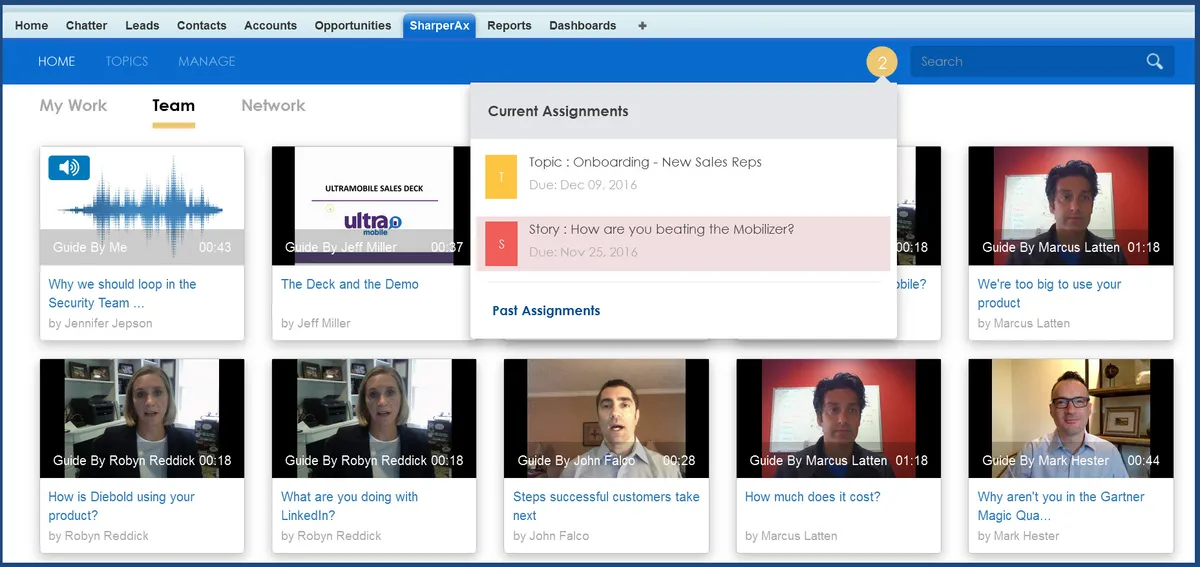Open 'How is Diebold using your product?'

122,506
